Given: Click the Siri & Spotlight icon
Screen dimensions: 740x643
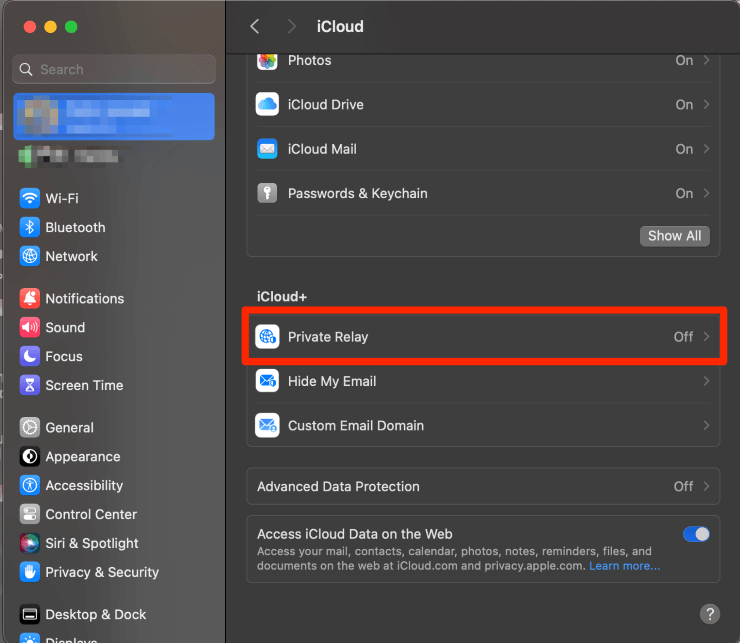Looking at the screenshot, I should 30,543.
